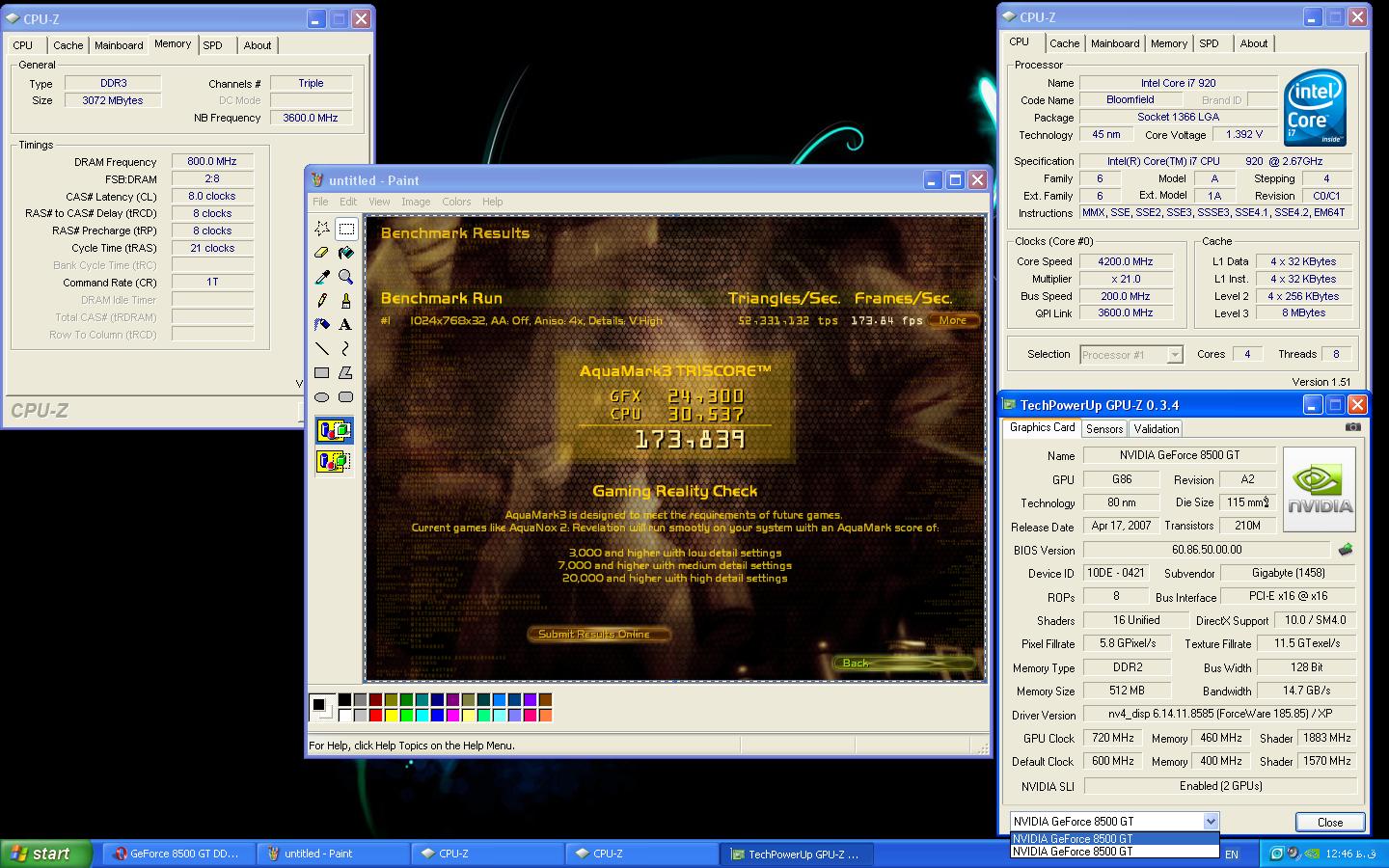Pick the Rectangle shape tool
1389x868 pixels.
coord(322,372)
